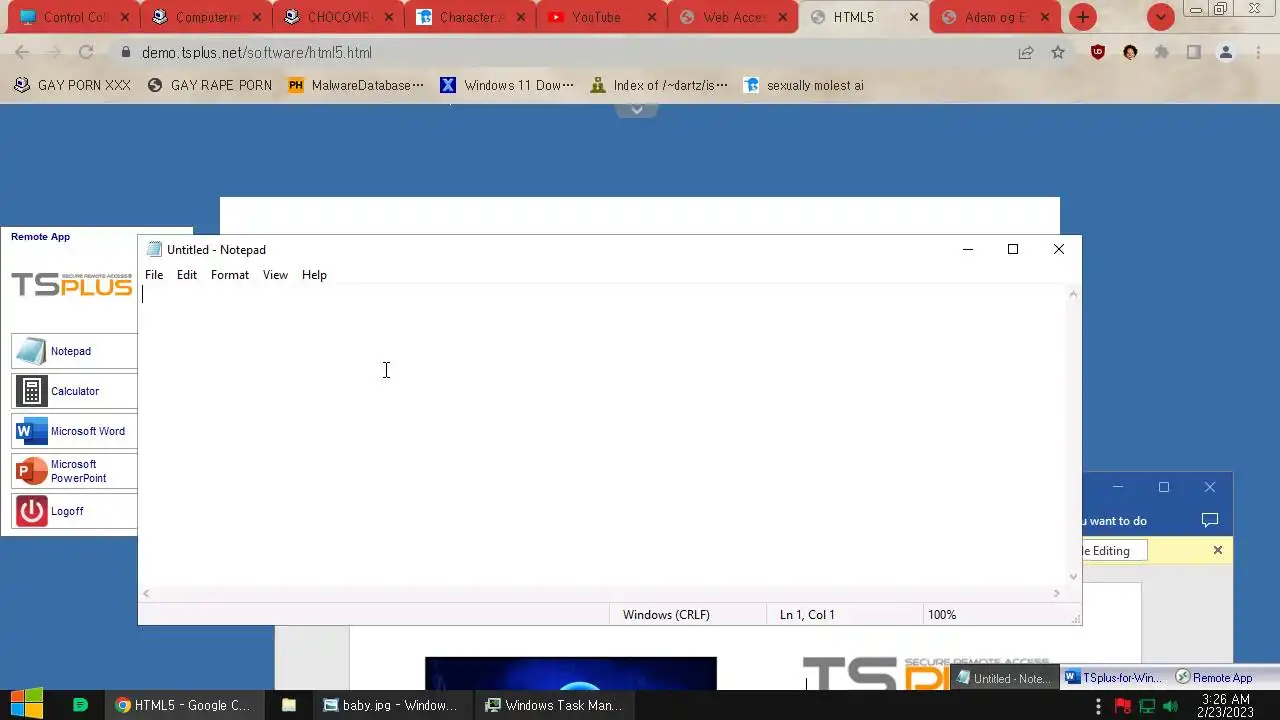Open the Index of /~dartz bookmark
This screenshot has height=720, width=1280.
659,85
